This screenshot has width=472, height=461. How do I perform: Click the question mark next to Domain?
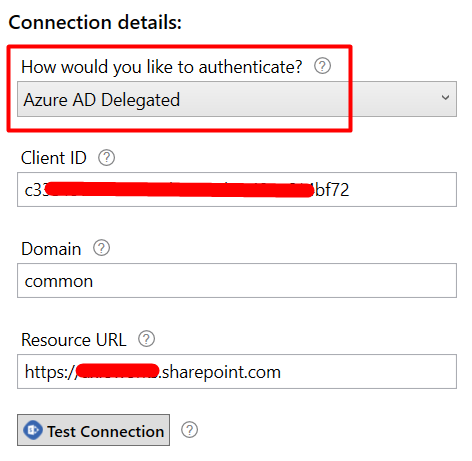[x=101, y=248]
